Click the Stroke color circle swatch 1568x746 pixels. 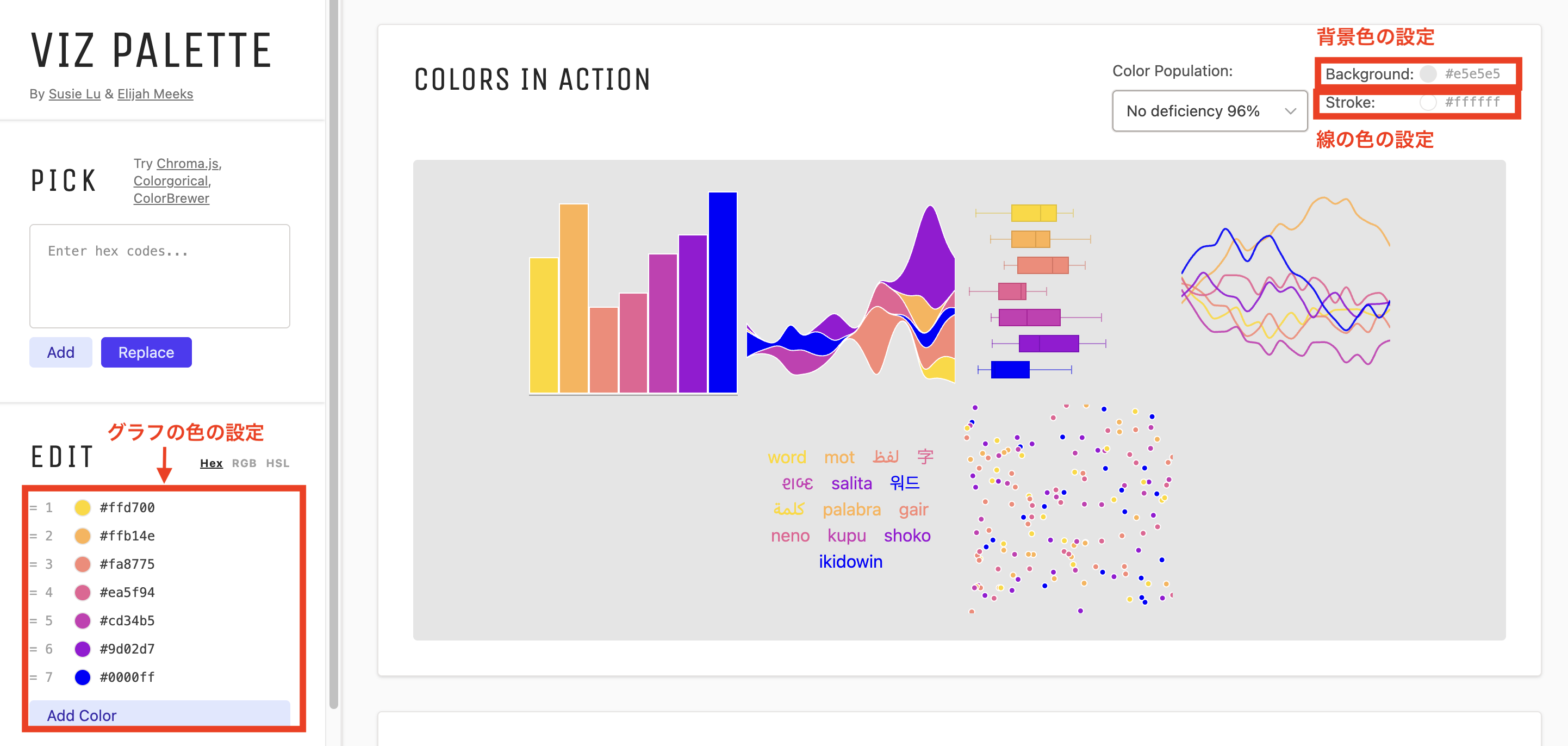(1428, 102)
